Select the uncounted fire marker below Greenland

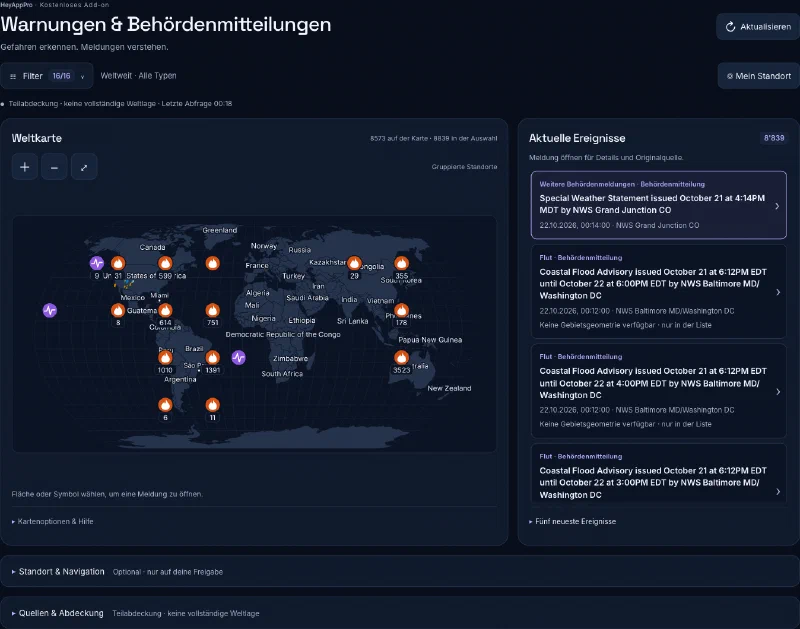tap(213, 263)
